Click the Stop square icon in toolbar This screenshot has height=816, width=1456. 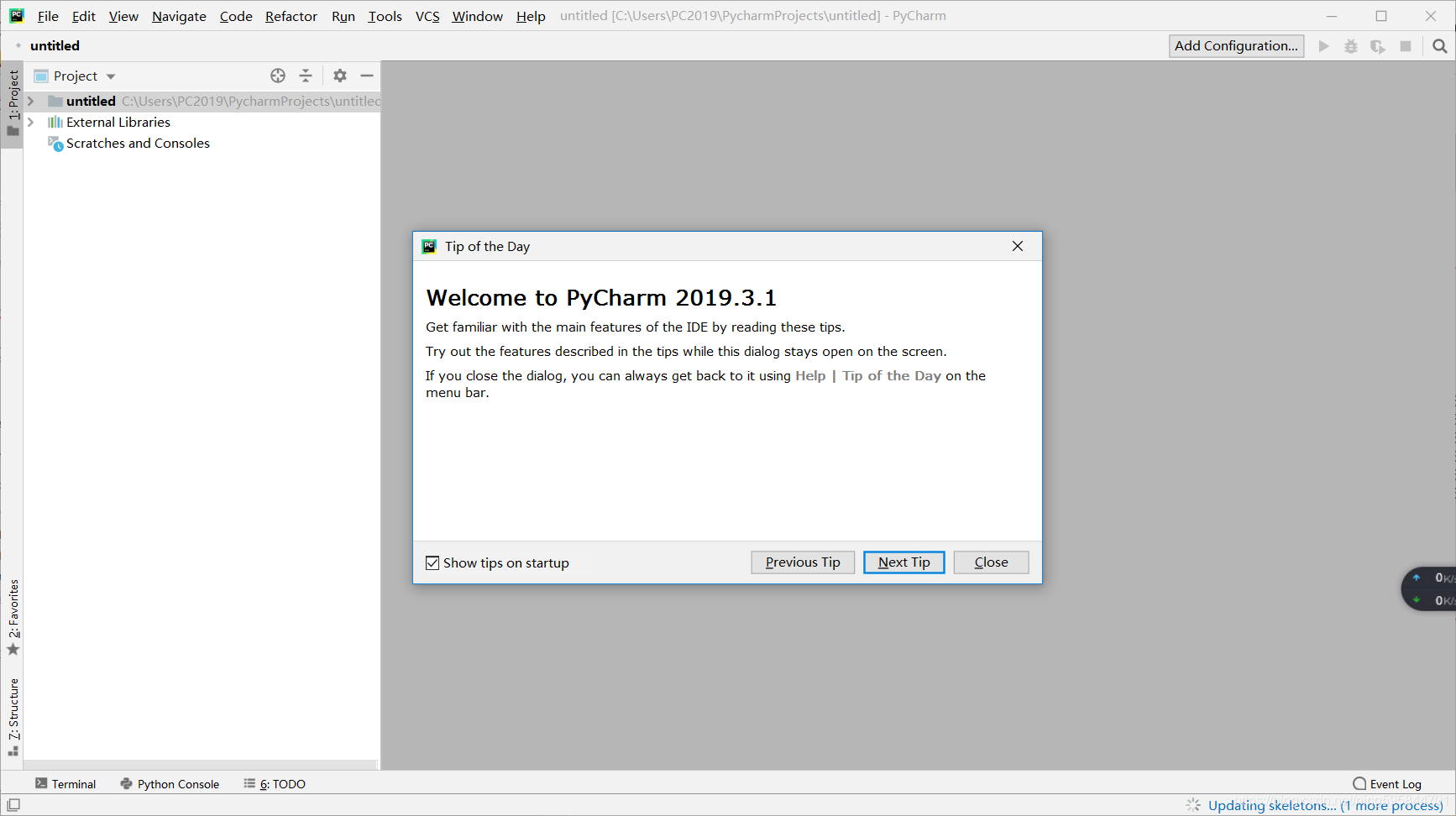[x=1406, y=46]
